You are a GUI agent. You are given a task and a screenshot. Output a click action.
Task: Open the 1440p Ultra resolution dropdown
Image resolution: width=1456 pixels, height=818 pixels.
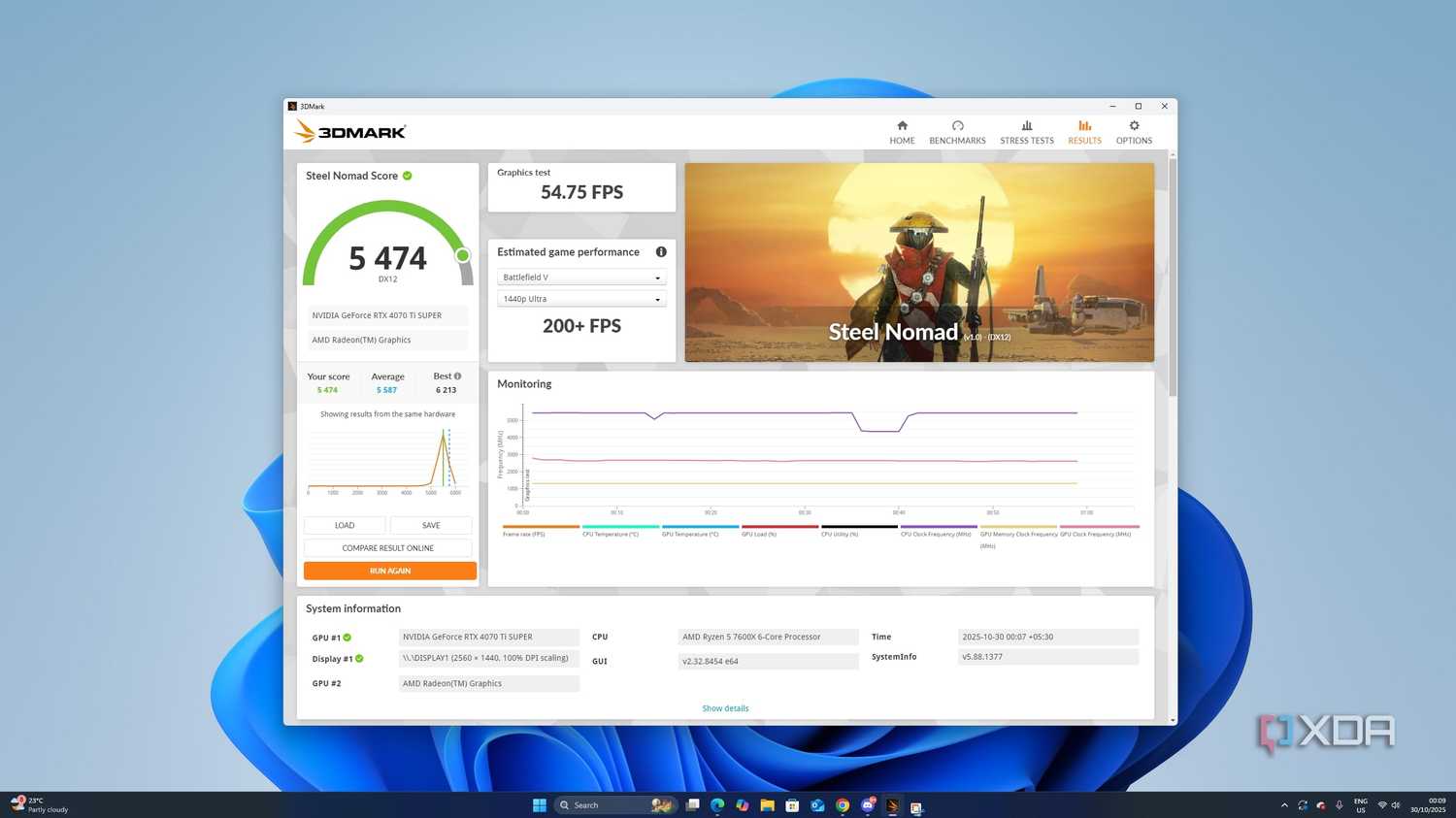tap(581, 299)
